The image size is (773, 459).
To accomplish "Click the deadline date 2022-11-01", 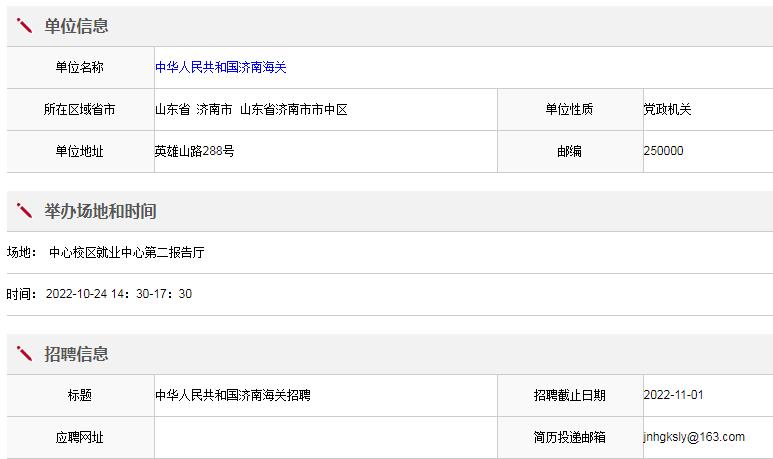I will tap(673, 395).
